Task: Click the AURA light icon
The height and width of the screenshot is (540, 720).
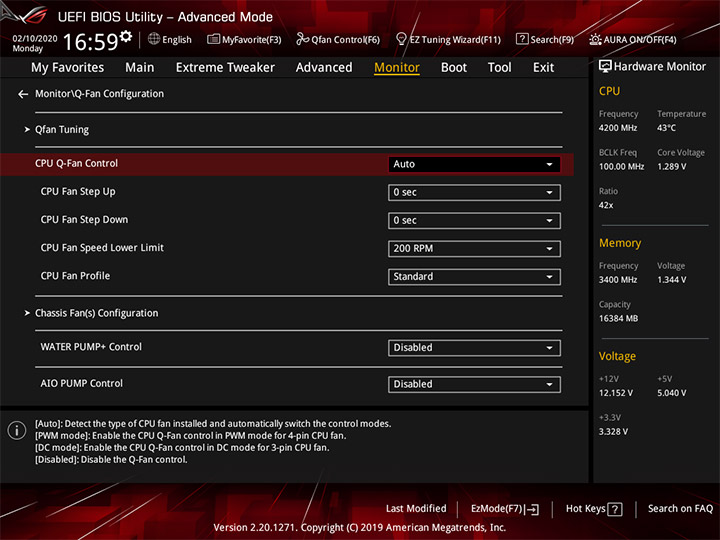Action: pyautogui.click(x=595, y=39)
